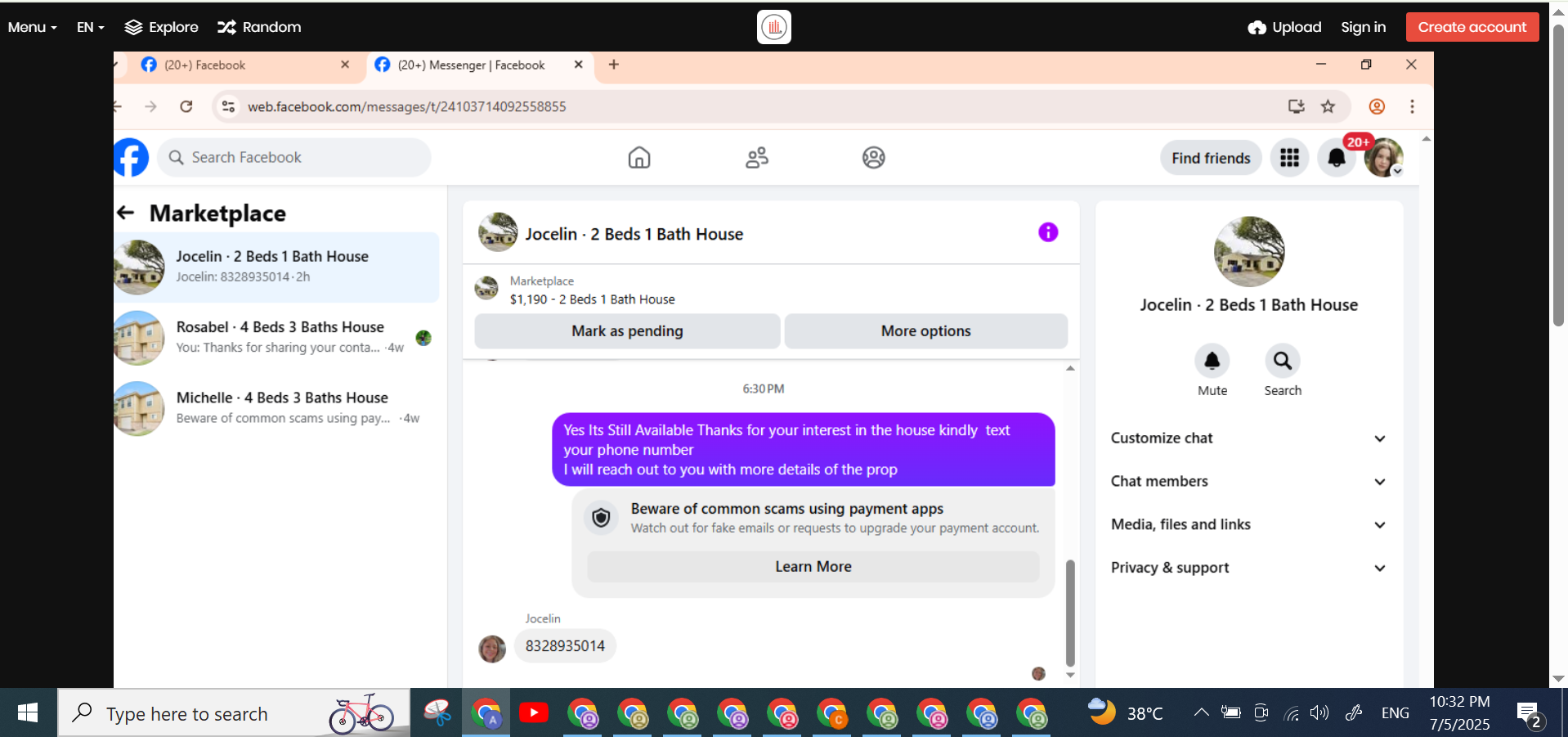Click the weather 38°C taskbar widget
Screen dimensions: 1568x737
click(x=1125, y=712)
